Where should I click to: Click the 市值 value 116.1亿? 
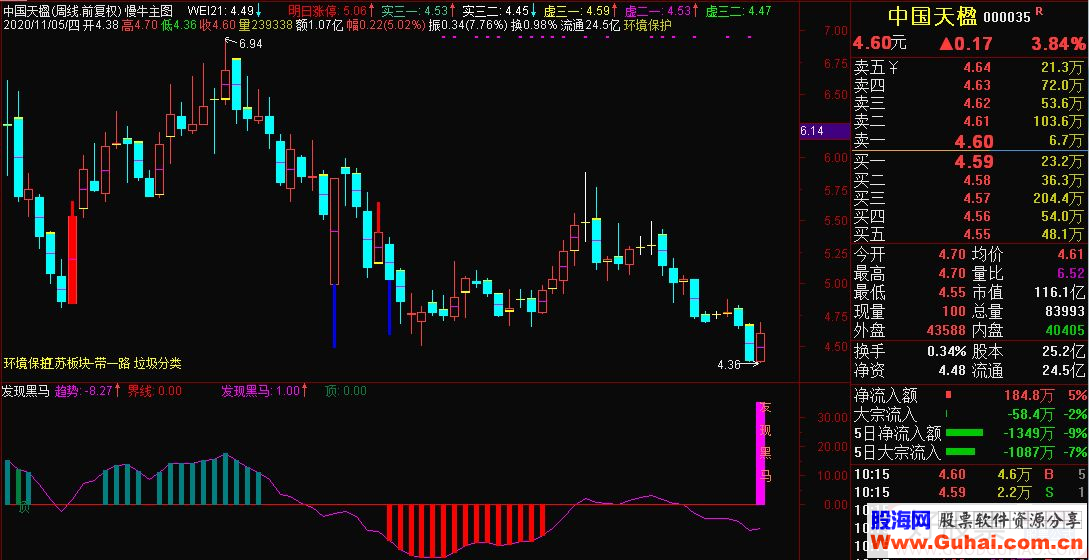point(1059,293)
